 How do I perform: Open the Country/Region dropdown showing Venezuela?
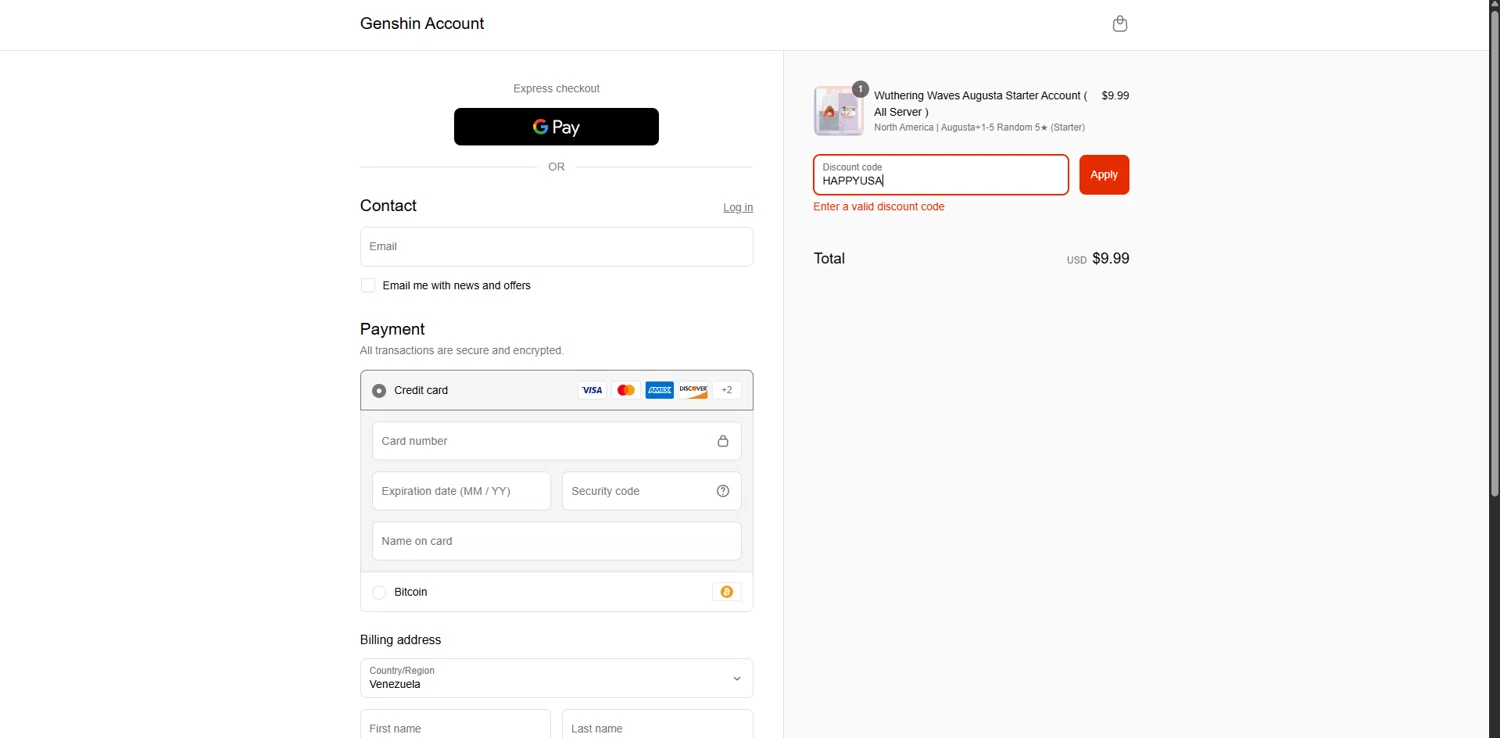click(556, 678)
